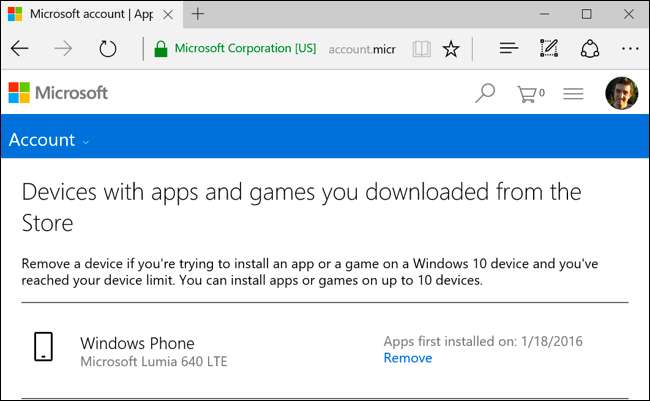Refresh the current page
Screen dimensions: 650x401
click(107, 48)
